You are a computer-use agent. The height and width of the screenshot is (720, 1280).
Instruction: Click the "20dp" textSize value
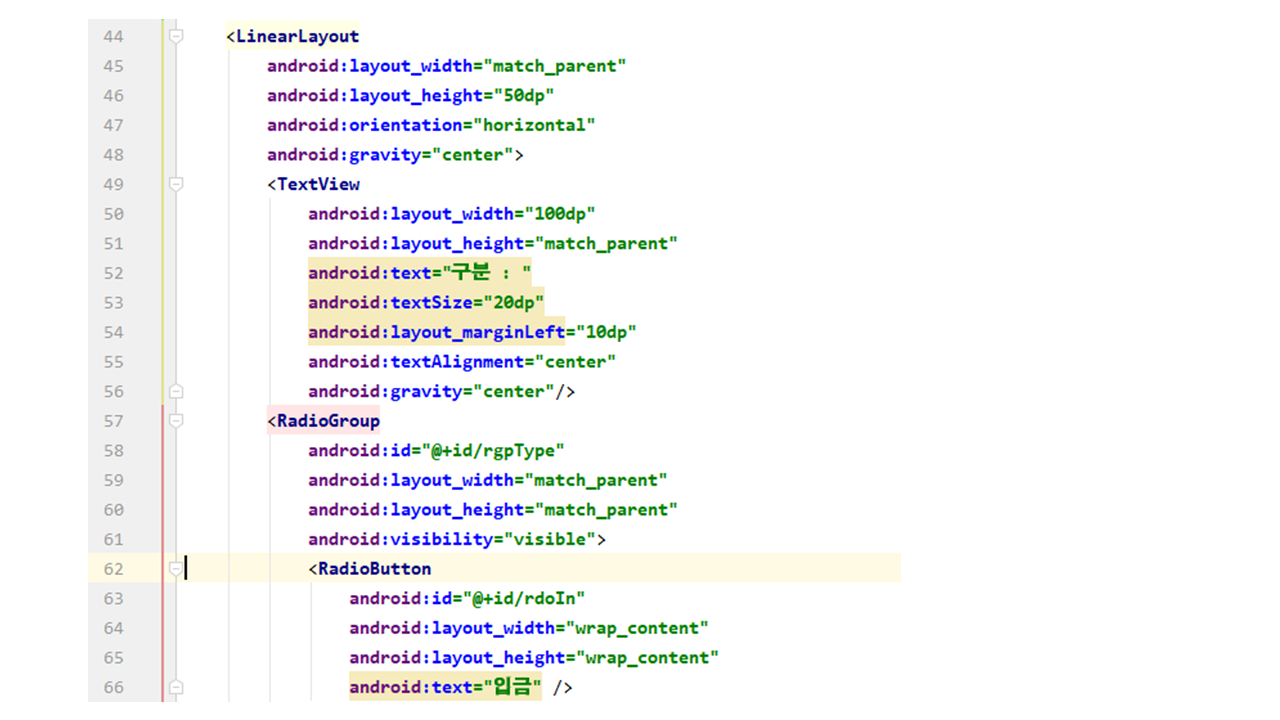tap(512, 303)
